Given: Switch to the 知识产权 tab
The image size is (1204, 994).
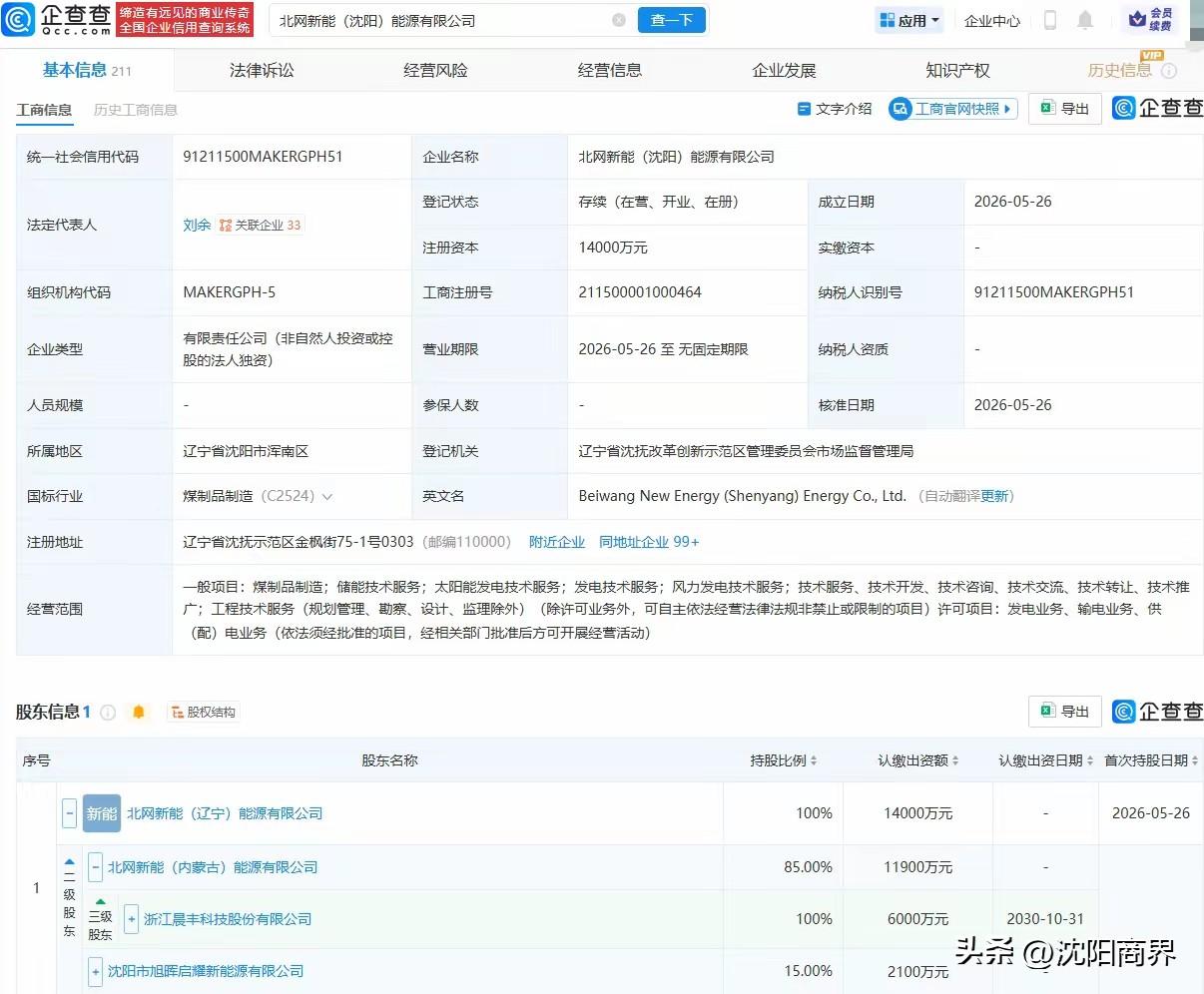Looking at the screenshot, I should 957,70.
